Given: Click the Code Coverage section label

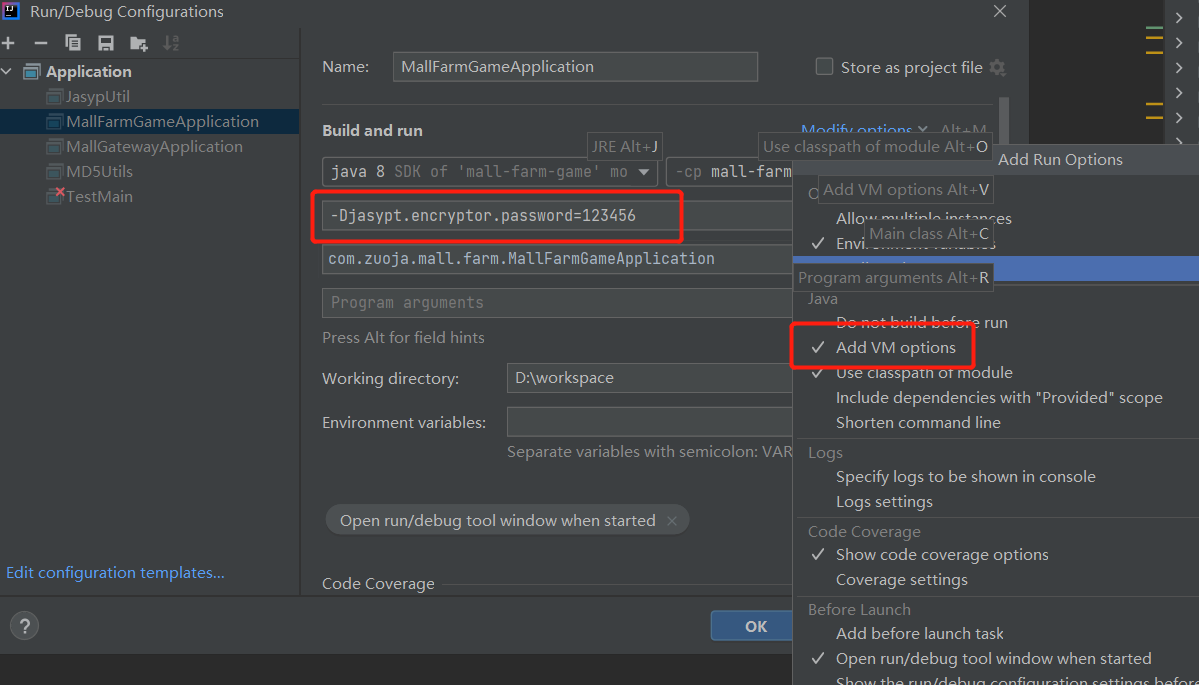Looking at the screenshot, I should pos(379,584).
